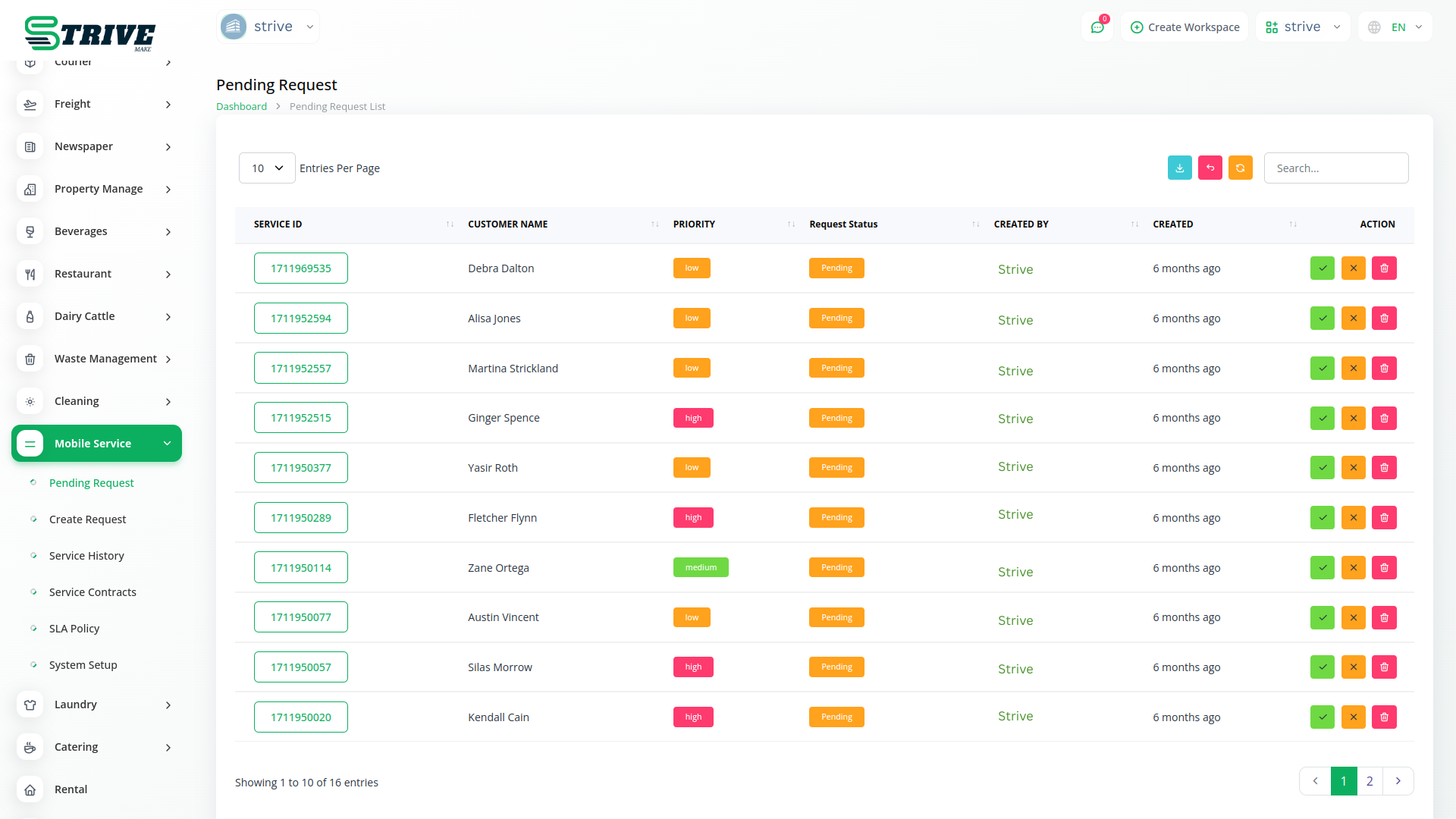This screenshot has width=1456, height=819.
Task: Click the Search input field
Action: (1335, 168)
